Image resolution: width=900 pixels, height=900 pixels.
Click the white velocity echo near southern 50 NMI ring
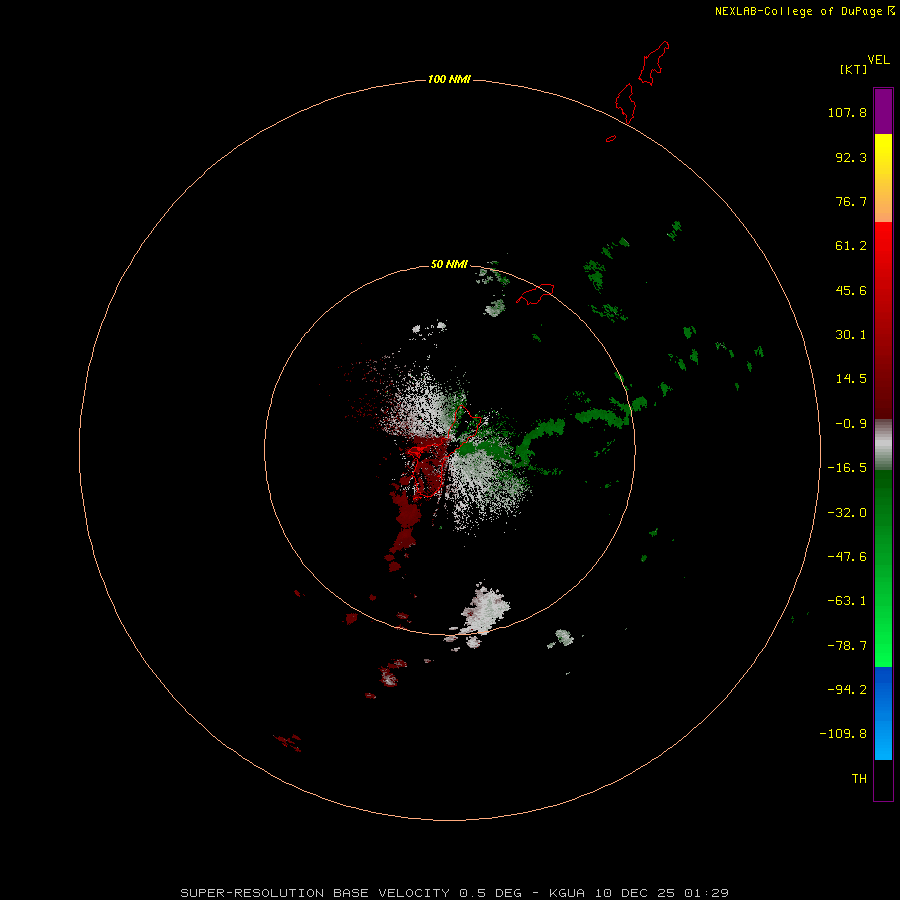point(486,610)
